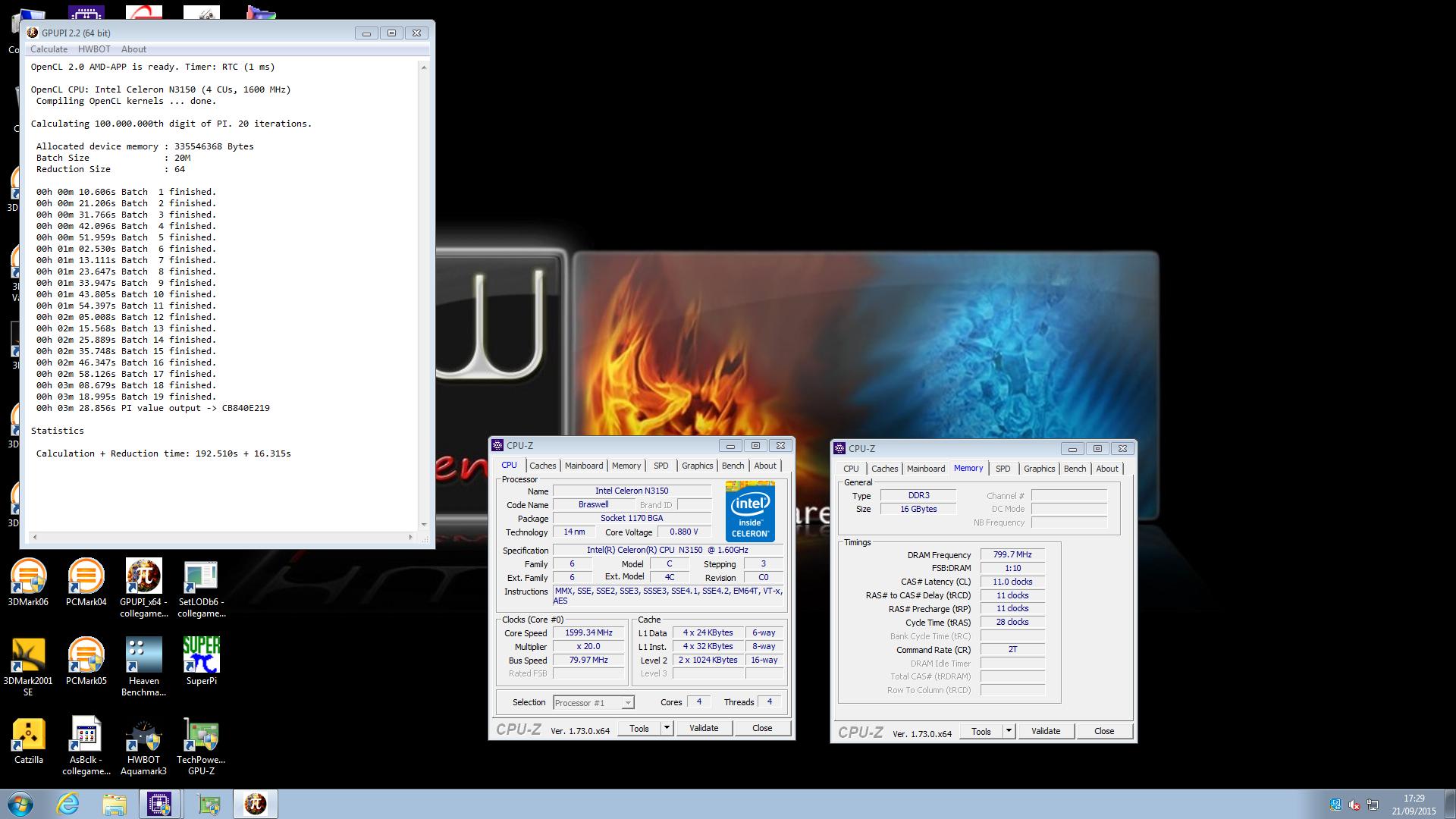Switch to CPU-Z in the taskbar
The image size is (1456, 819).
(159, 804)
